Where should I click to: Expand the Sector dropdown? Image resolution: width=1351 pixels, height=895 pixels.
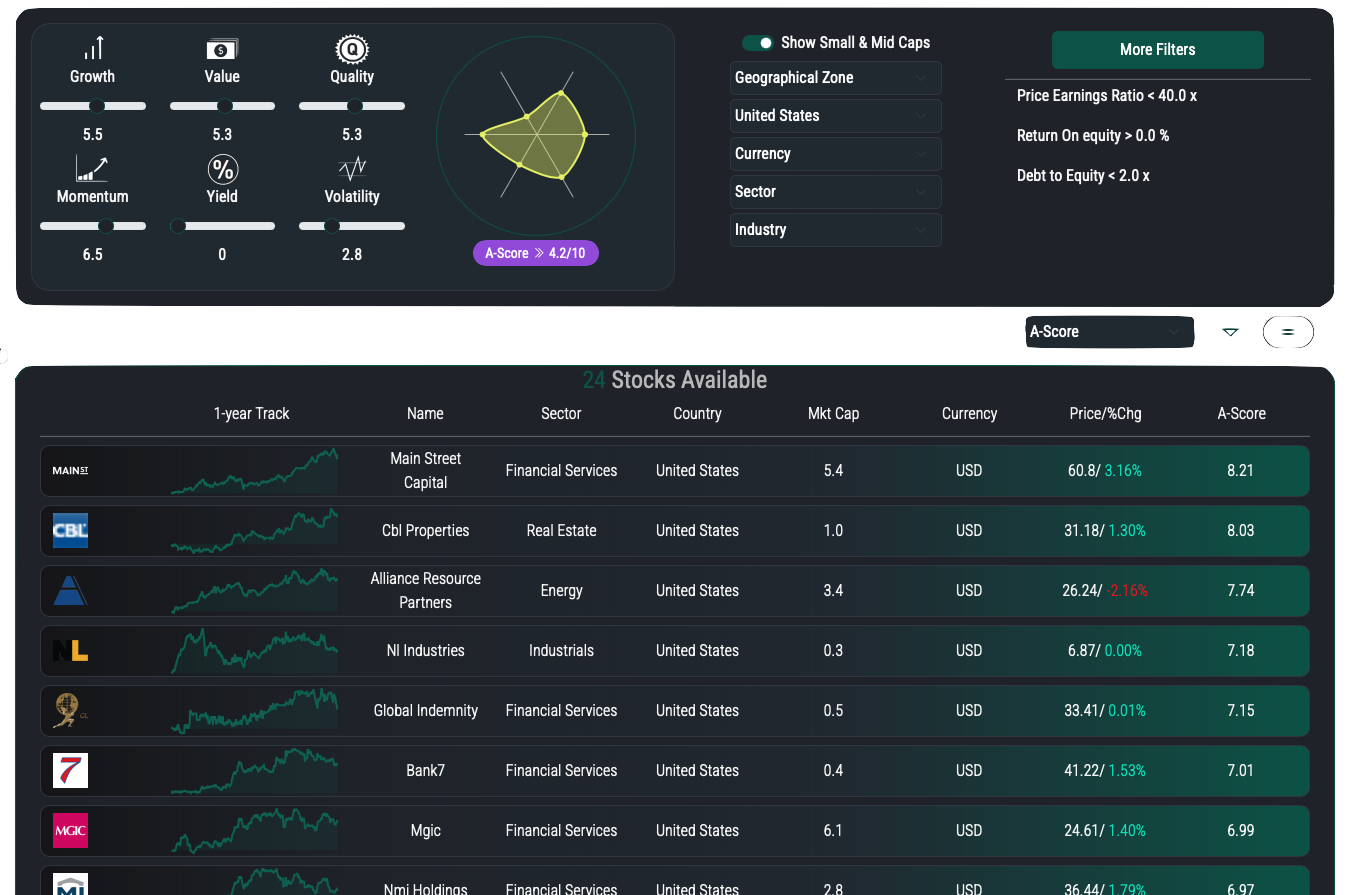tap(835, 192)
